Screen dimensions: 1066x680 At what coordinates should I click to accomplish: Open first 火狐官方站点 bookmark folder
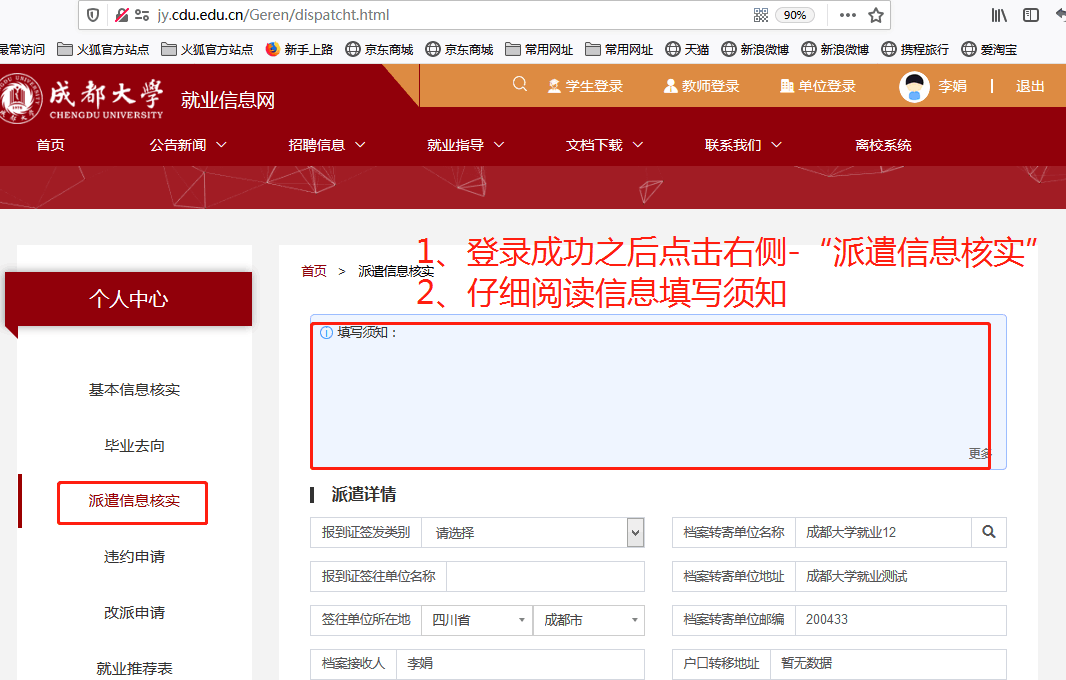tap(103, 50)
